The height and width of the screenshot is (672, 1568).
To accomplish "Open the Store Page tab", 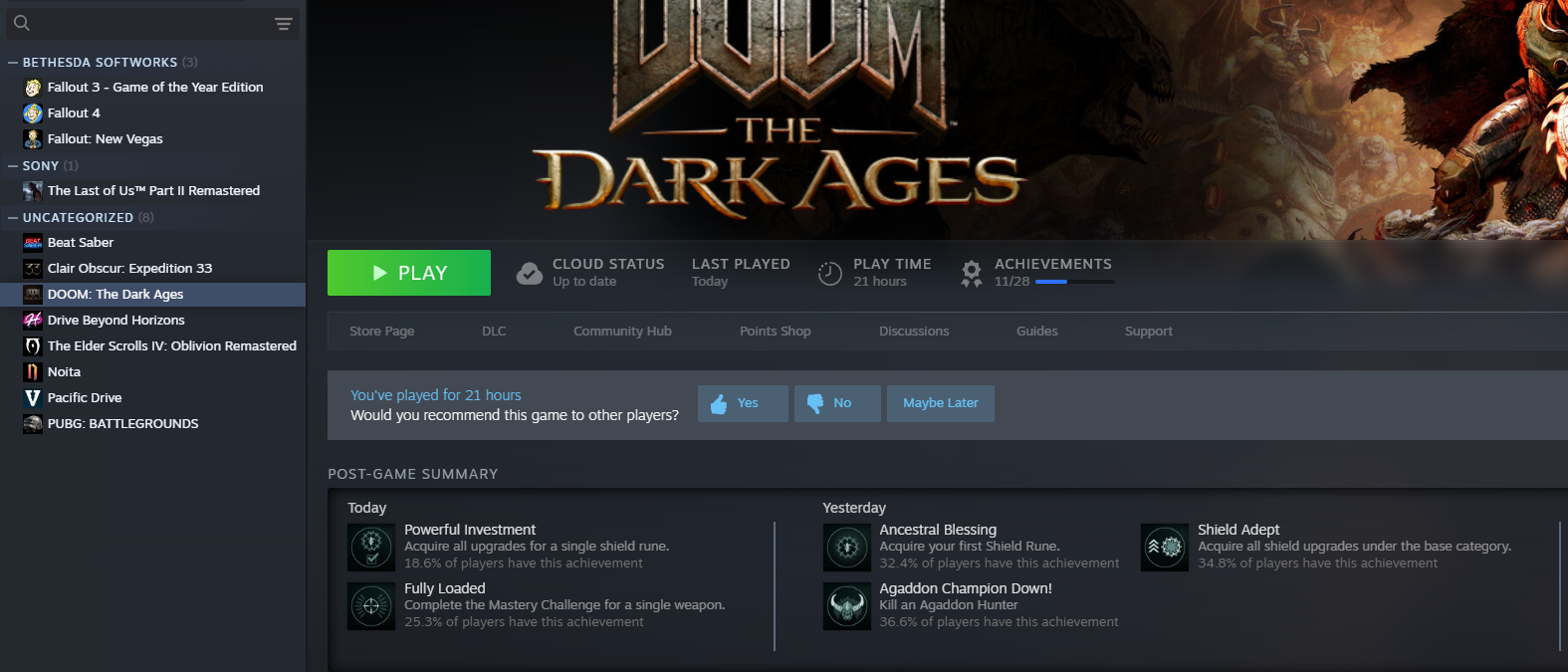I will 381,332.
